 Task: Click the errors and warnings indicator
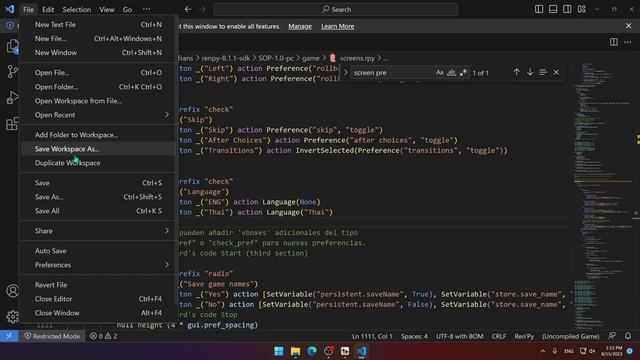pyautogui.click(x=104, y=336)
